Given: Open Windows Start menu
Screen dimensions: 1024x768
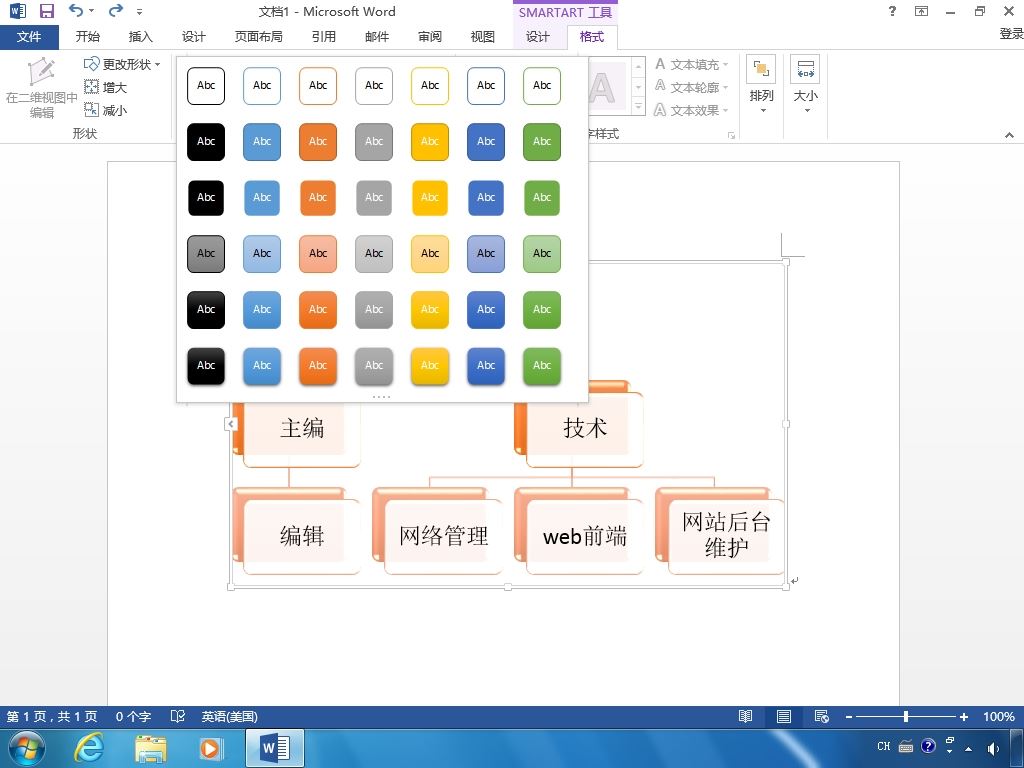Looking at the screenshot, I should pos(26,748).
